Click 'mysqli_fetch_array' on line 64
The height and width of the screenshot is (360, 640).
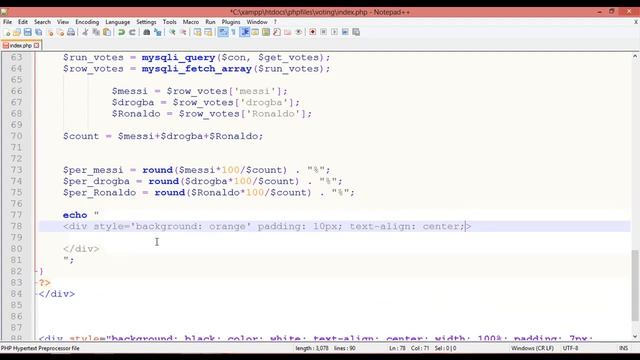pos(197,69)
